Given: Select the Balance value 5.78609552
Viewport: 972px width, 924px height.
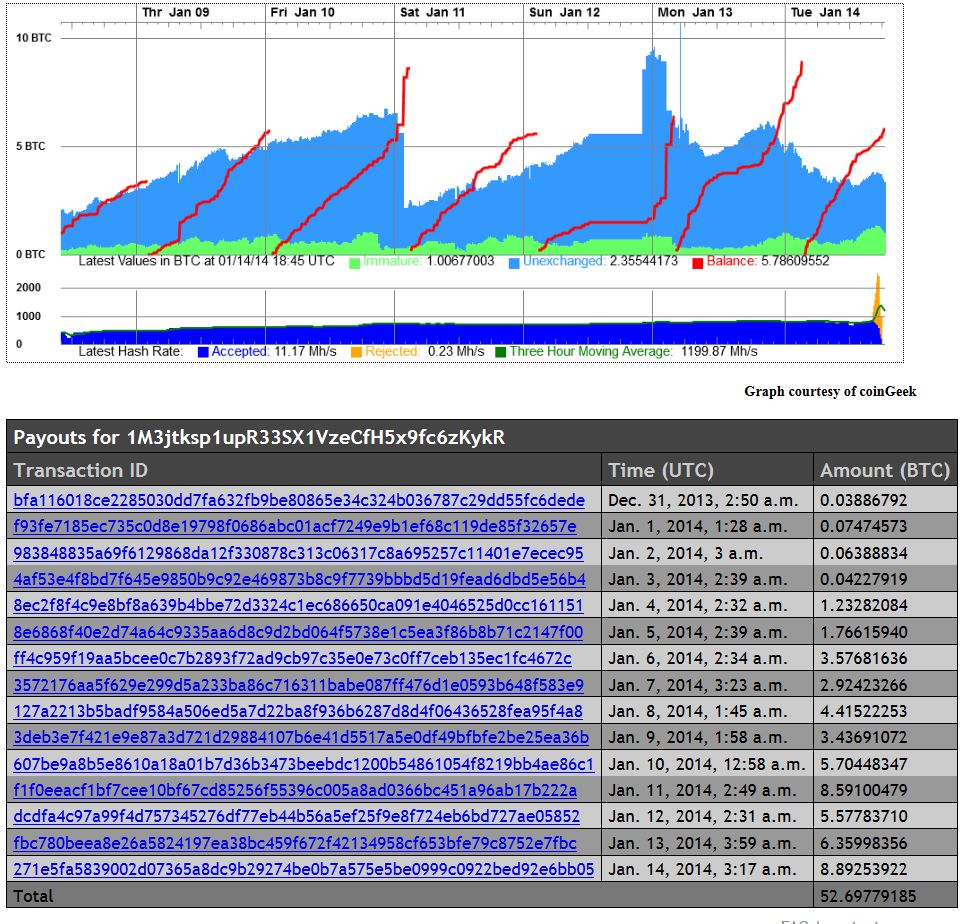Looking at the screenshot, I should point(795,261).
